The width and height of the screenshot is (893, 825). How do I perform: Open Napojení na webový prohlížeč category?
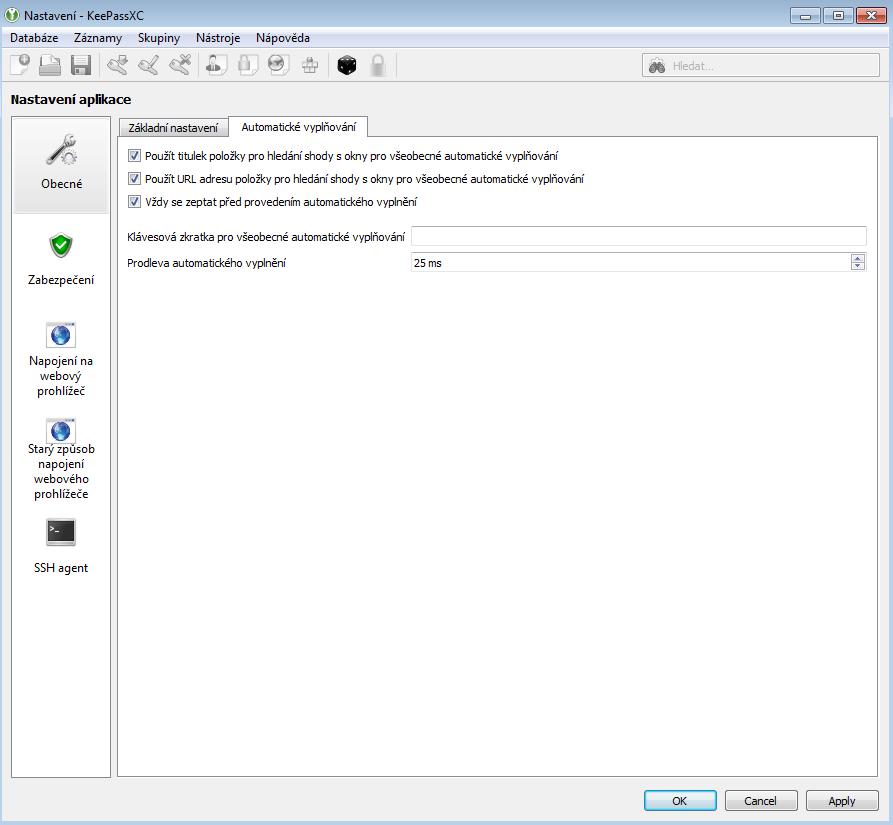61,360
